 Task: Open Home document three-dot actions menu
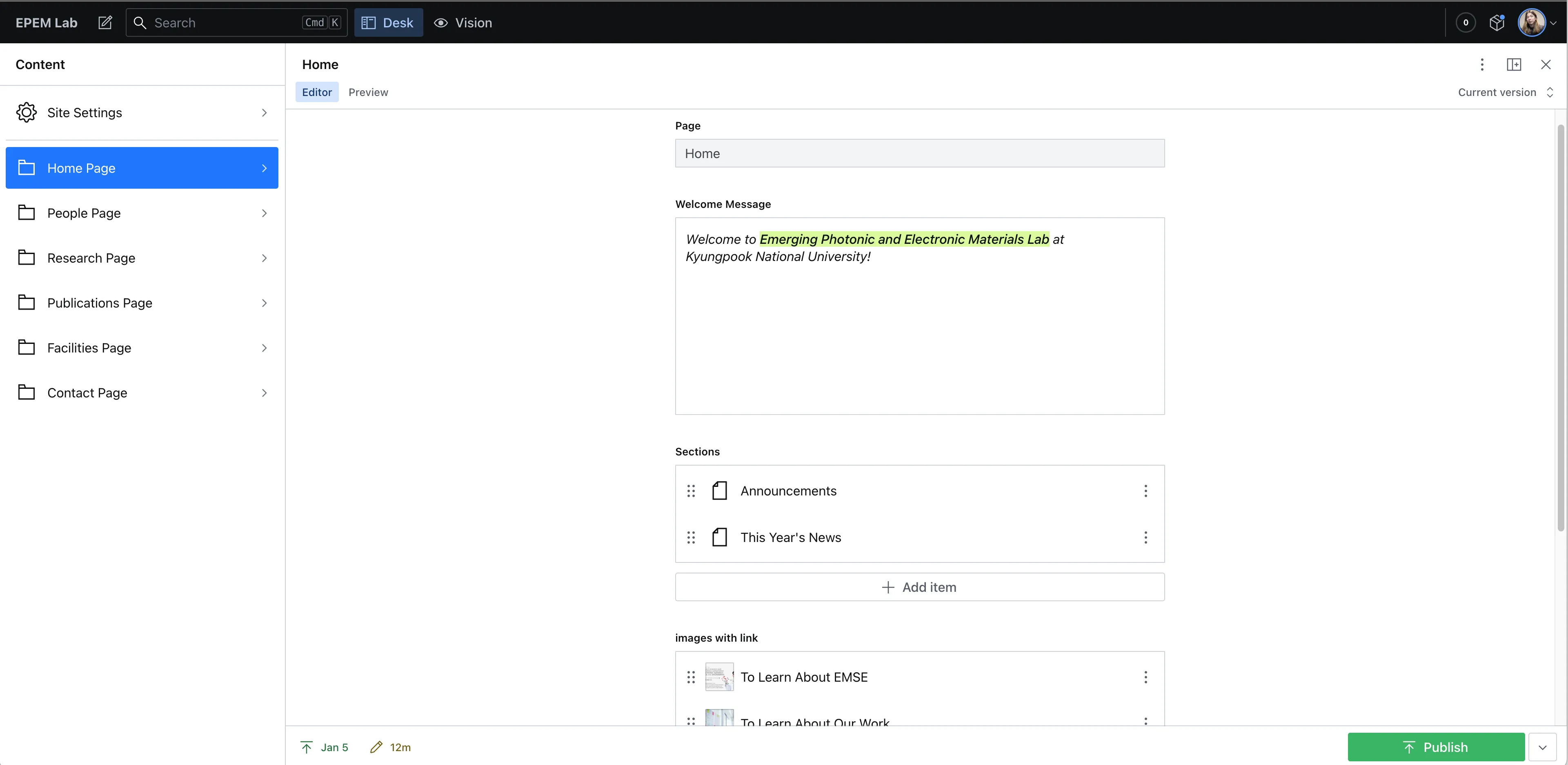1482,65
